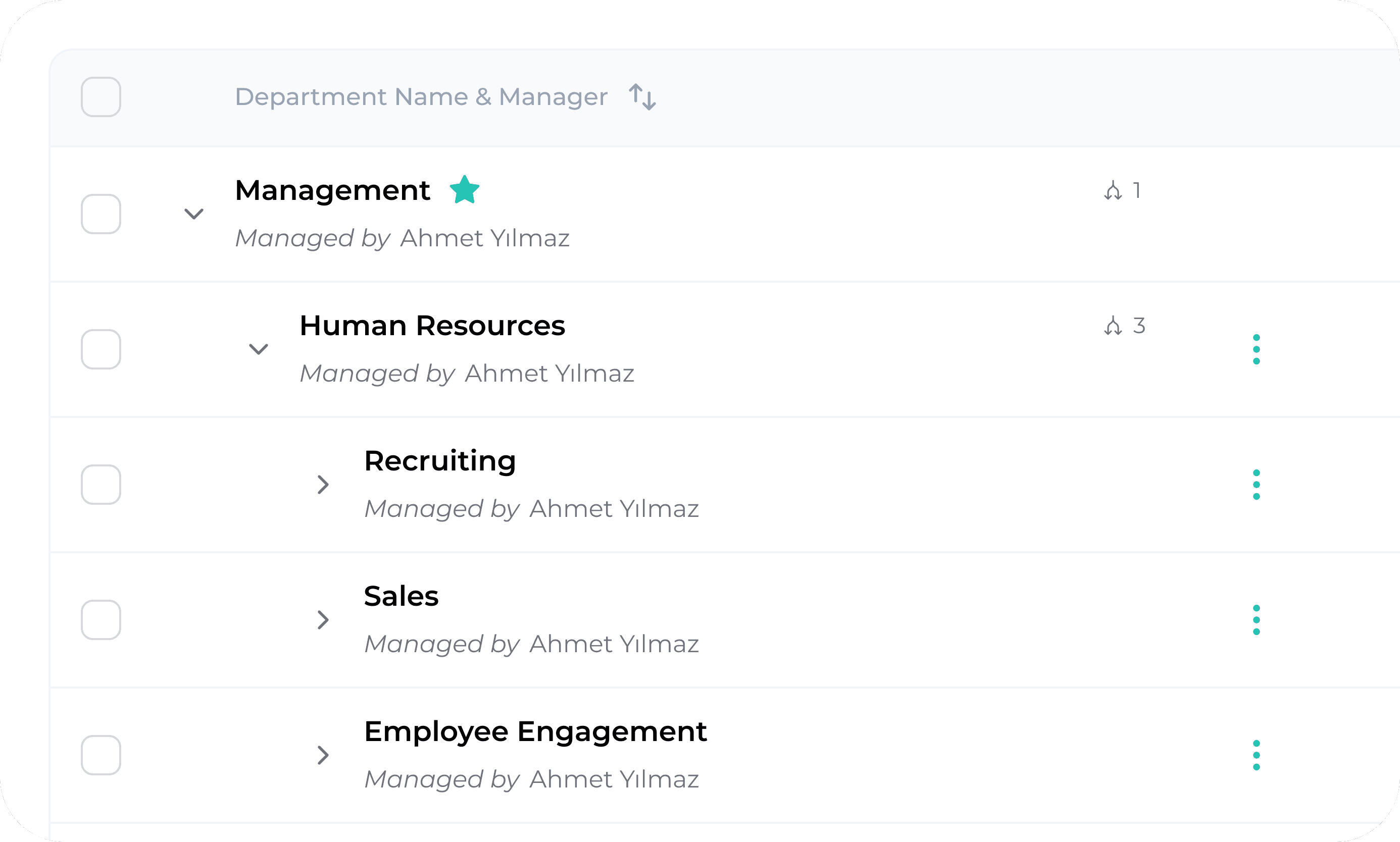Open three-dot menu for Sales row
The height and width of the screenshot is (842, 1400).
point(1256,619)
